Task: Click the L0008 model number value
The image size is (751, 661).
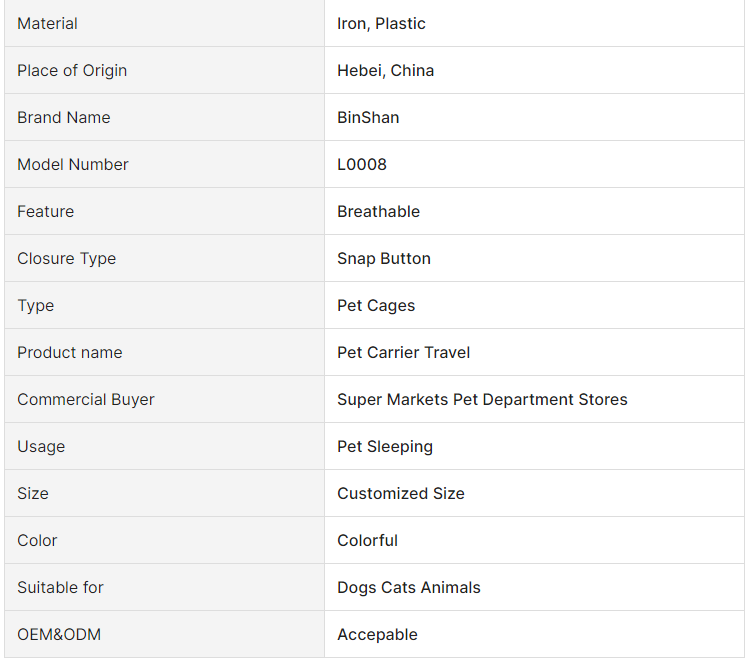Action: [x=362, y=164]
